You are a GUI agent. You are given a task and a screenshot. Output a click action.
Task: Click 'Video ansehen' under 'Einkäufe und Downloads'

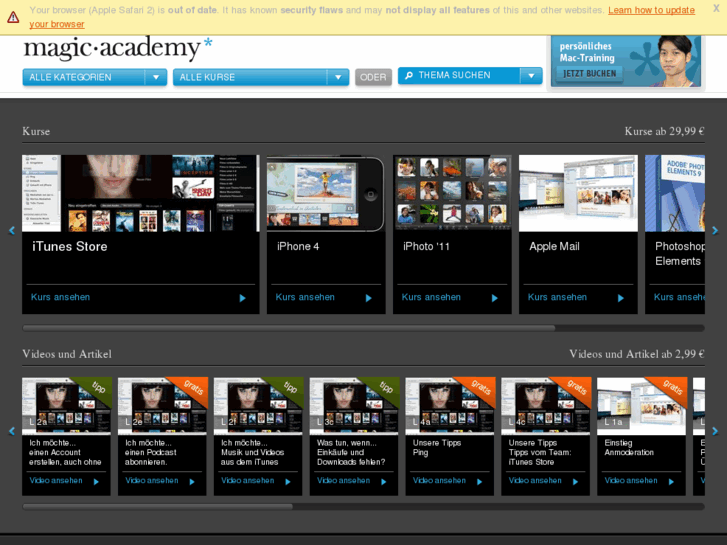point(344,481)
